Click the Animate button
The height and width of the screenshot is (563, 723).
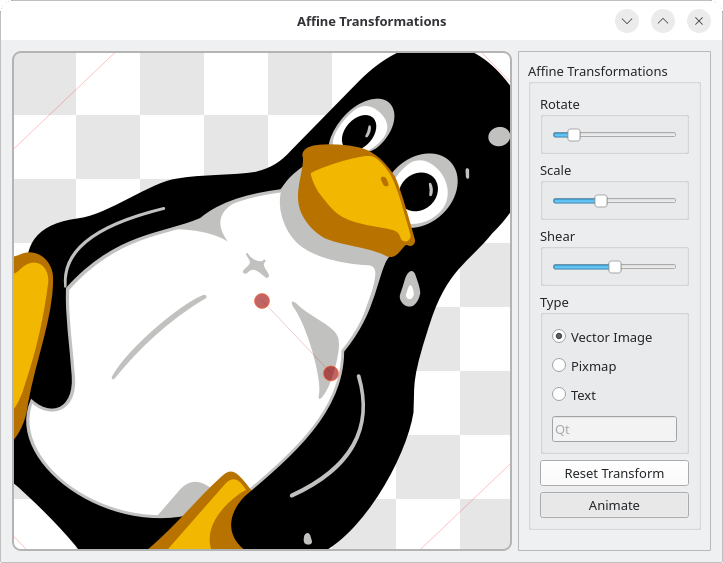point(614,505)
